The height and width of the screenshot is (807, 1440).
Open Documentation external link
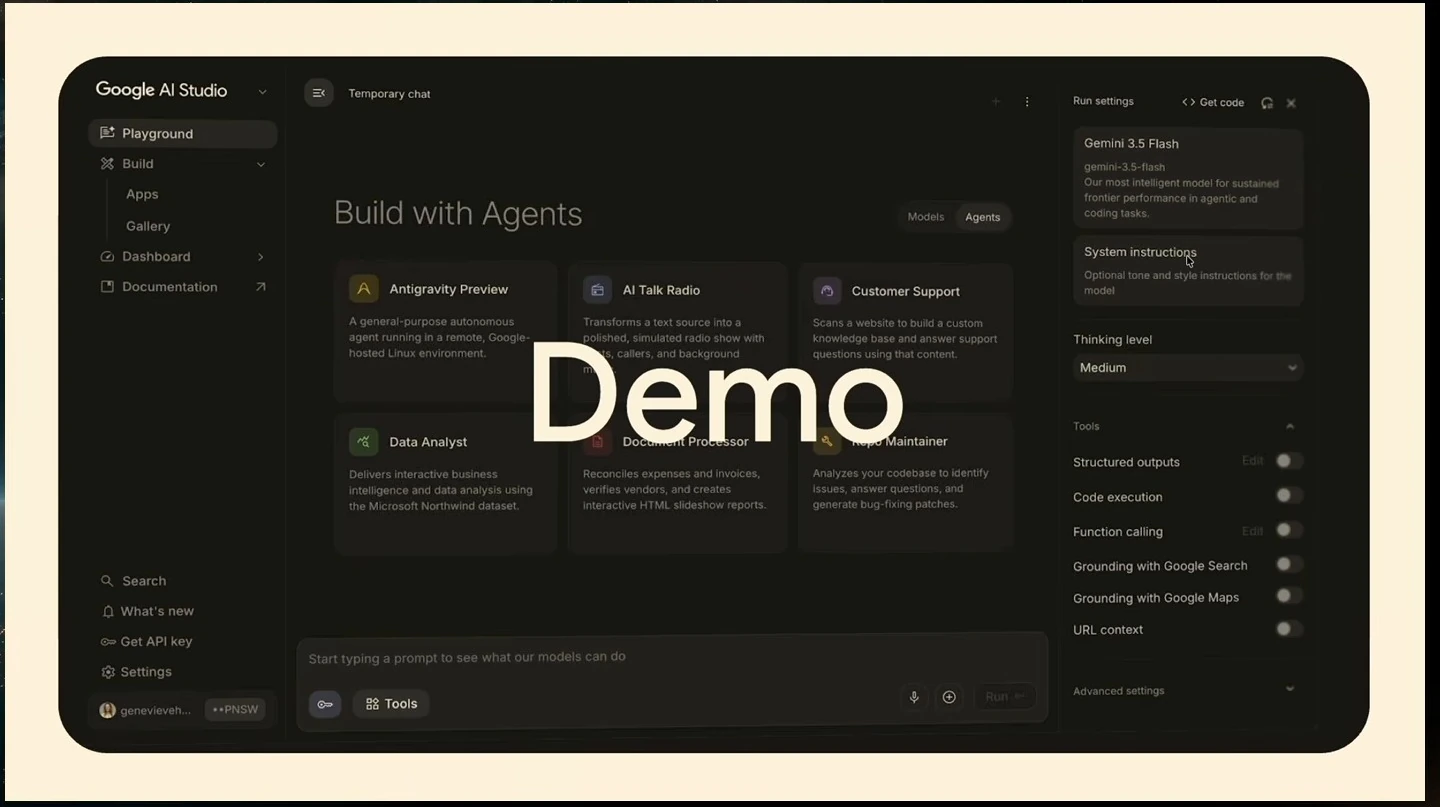click(183, 287)
